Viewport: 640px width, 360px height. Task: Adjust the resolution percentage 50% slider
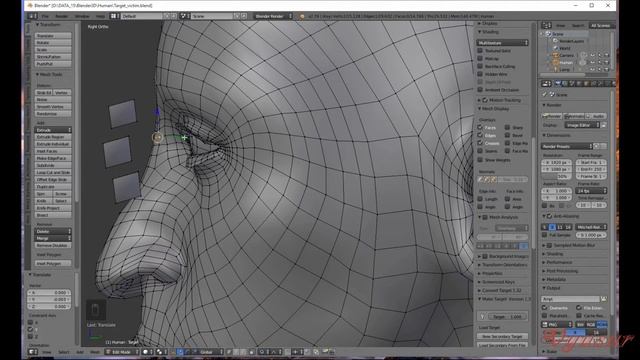556,176
